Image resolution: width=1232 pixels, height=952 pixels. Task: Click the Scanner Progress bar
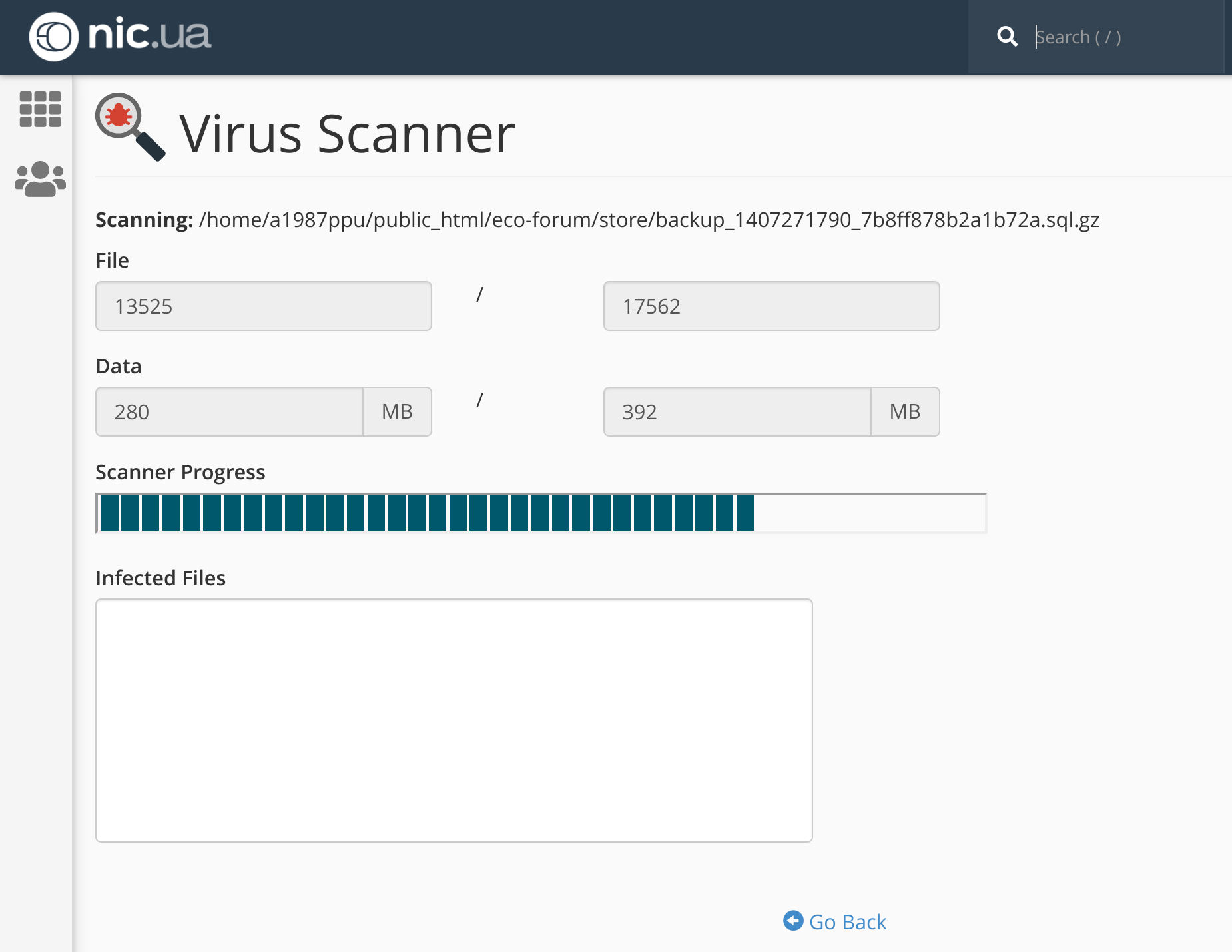coord(541,513)
